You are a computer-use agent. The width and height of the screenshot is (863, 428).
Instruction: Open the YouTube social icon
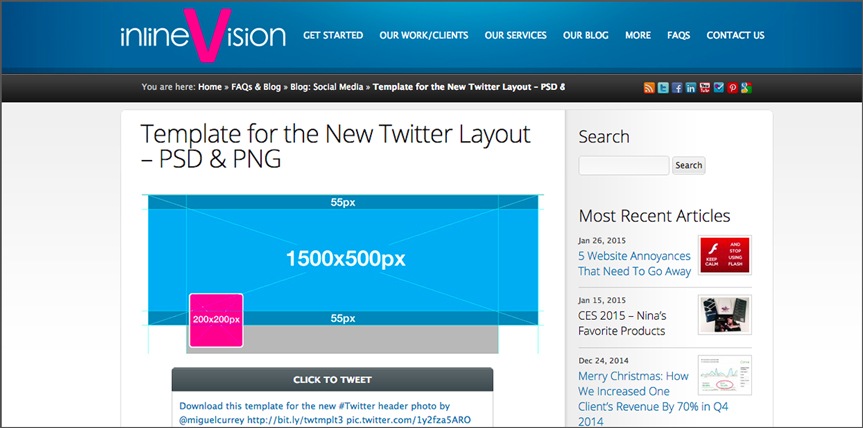705,87
